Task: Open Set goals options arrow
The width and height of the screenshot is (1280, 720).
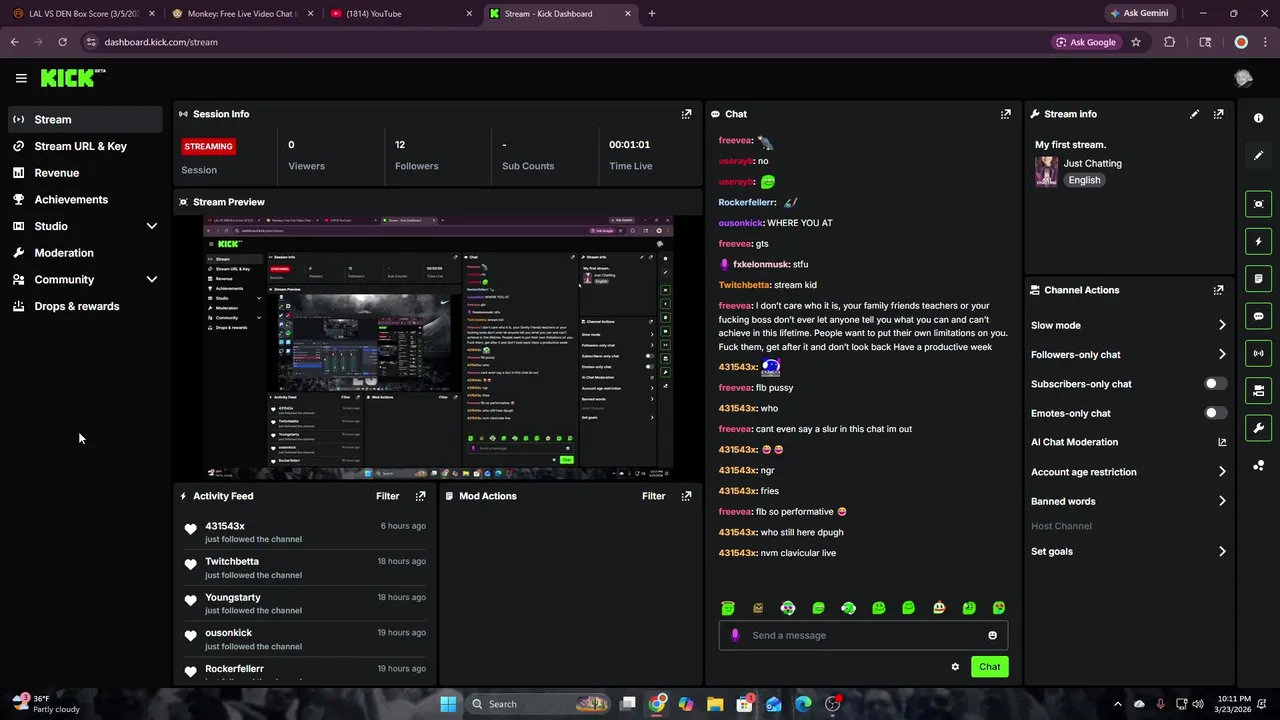Action: coord(1222,551)
